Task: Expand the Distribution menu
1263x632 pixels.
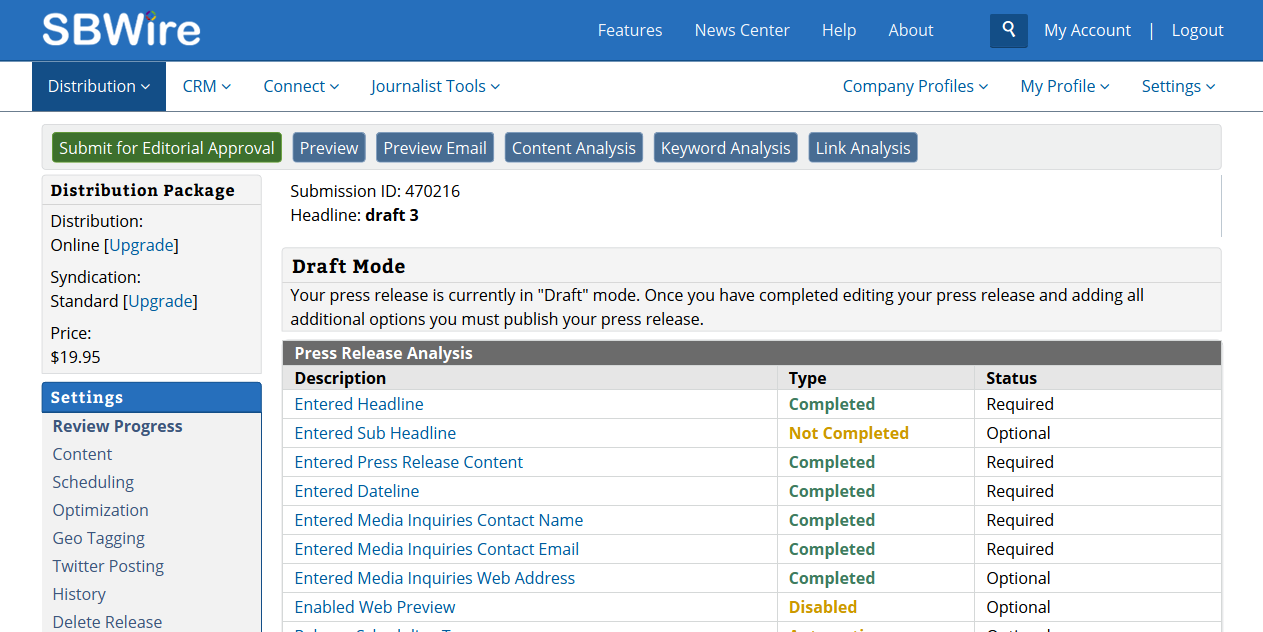Action: coord(99,86)
